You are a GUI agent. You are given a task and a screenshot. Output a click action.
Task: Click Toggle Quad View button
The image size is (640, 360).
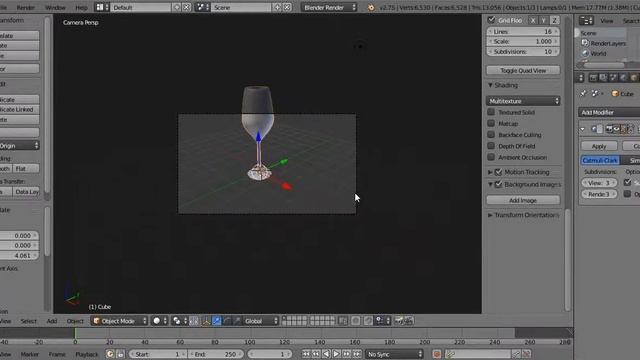point(523,70)
